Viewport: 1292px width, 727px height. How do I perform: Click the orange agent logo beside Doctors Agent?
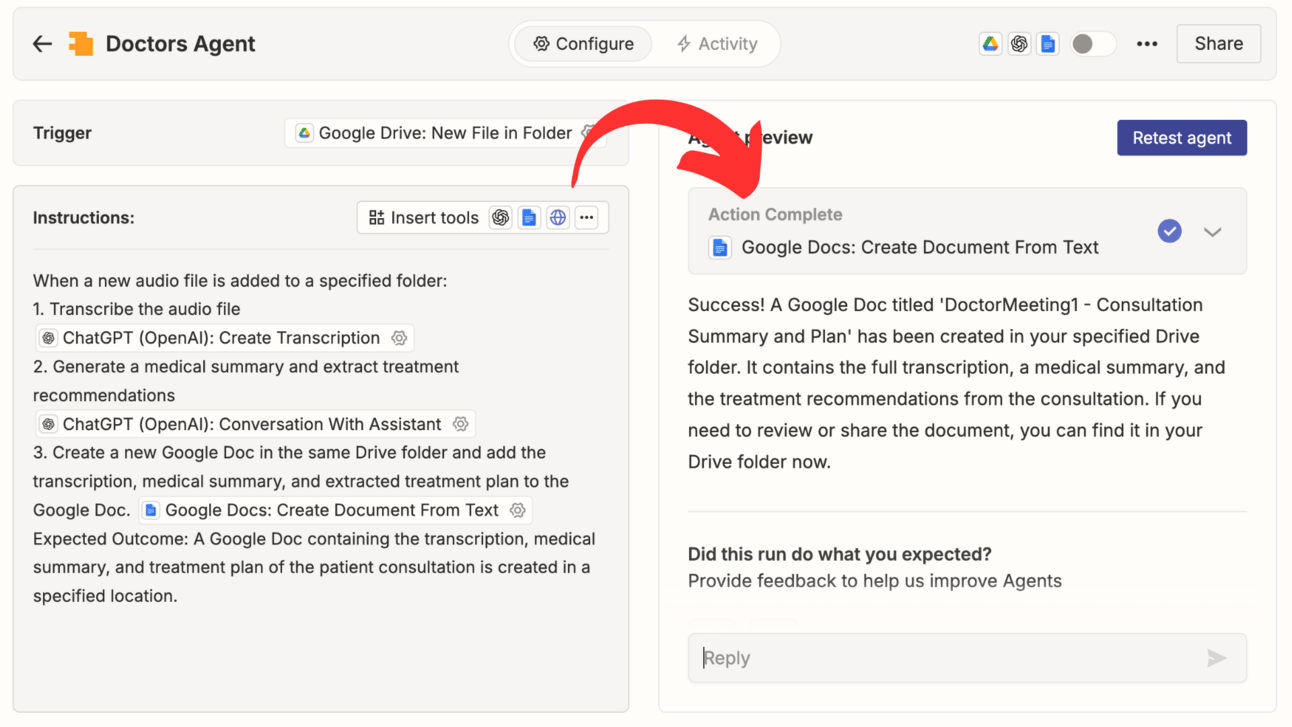pyautogui.click(x=81, y=44)
